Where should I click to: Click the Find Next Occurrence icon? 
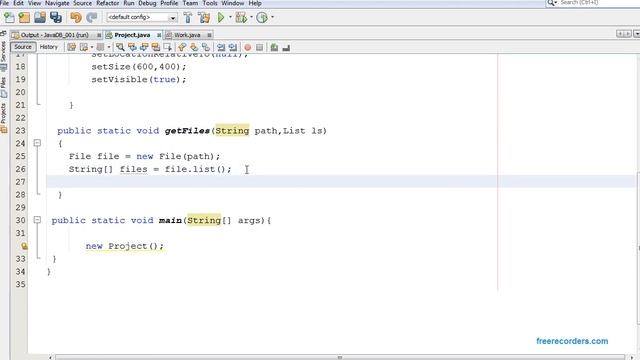[144, 47]
